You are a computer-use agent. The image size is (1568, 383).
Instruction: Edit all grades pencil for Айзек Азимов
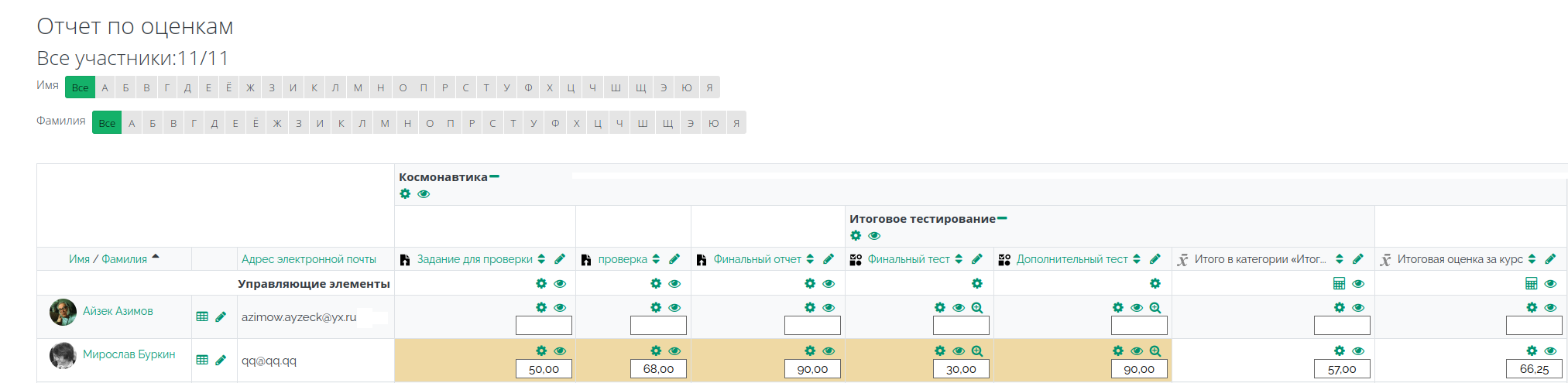click(221, 316)
